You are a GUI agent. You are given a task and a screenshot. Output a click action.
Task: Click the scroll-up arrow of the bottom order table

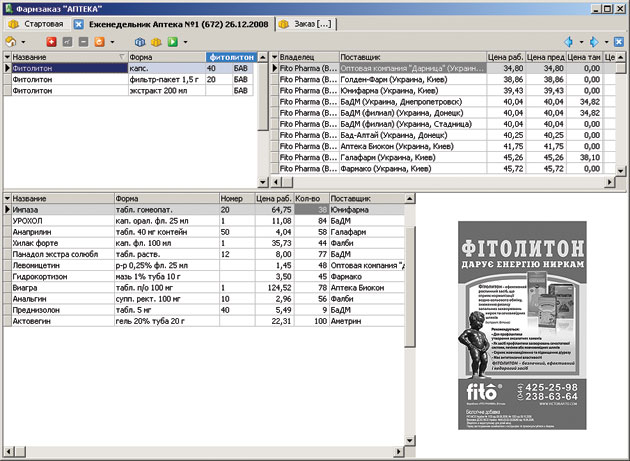pyautogui.click(x=409, y=199)
